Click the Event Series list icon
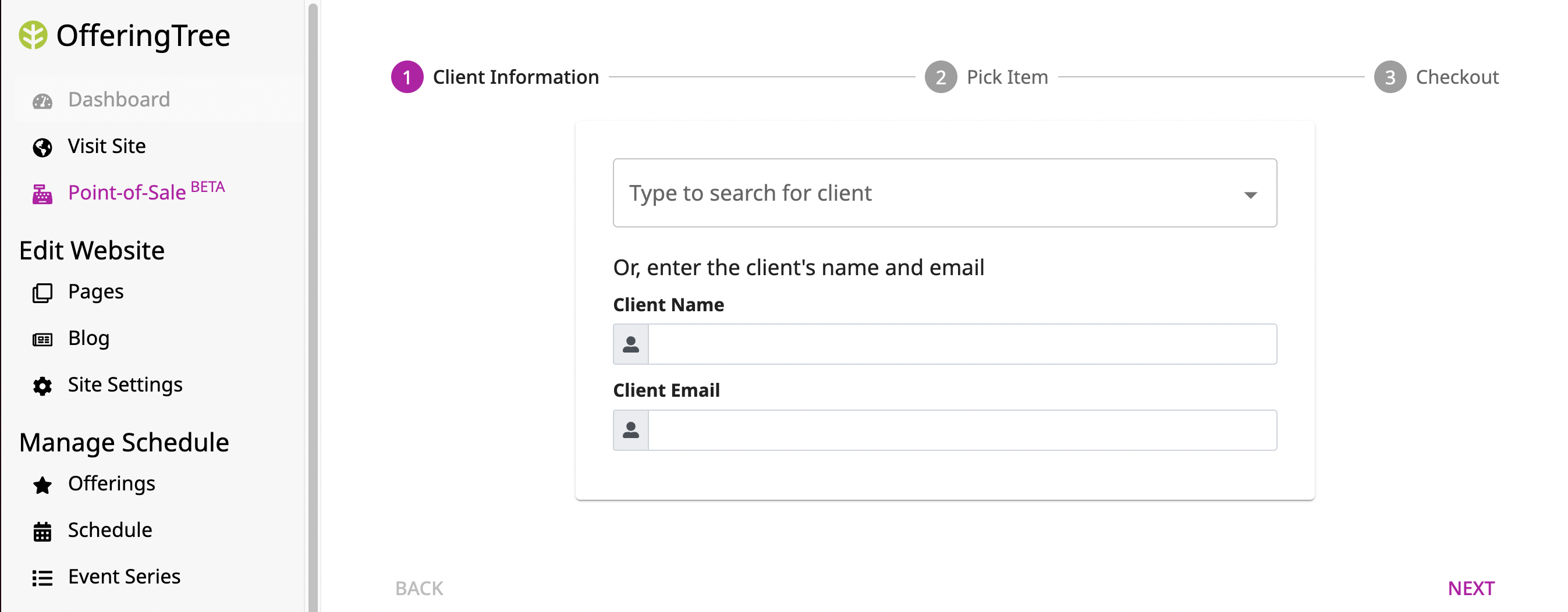This screenshot has width=1568, height=612. pos(42,577)
